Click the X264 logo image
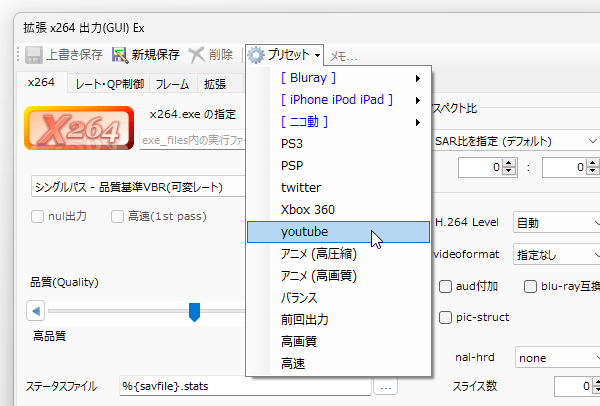 (x=79, y=128)
